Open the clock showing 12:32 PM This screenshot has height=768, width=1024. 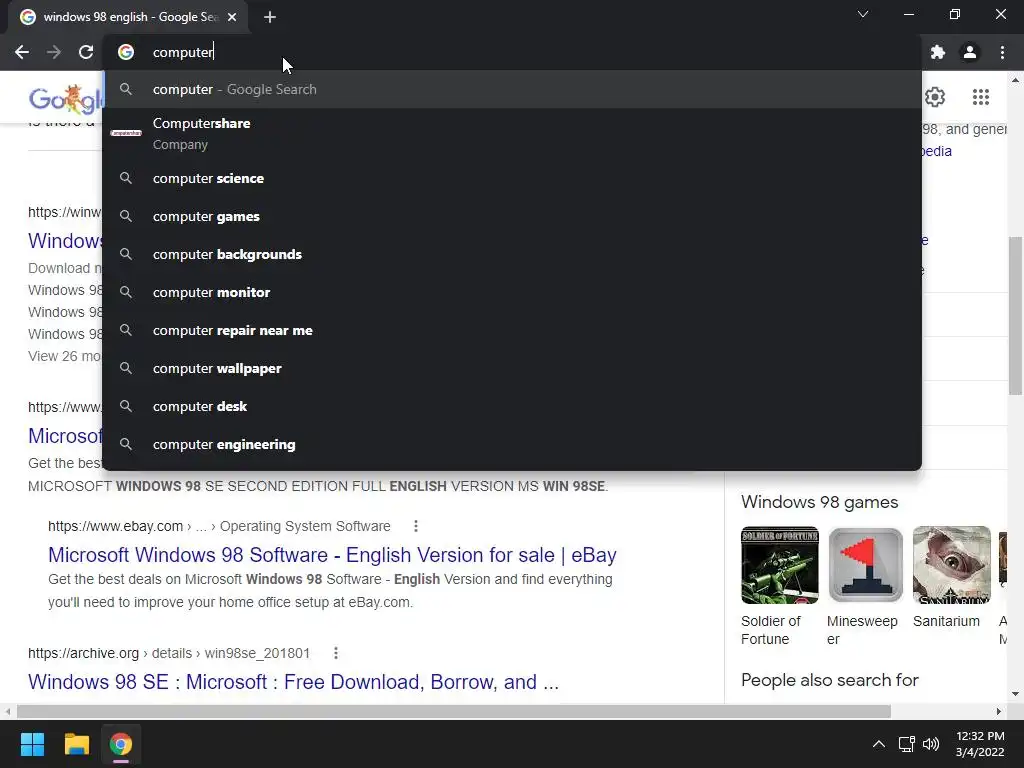coord(980,744)
